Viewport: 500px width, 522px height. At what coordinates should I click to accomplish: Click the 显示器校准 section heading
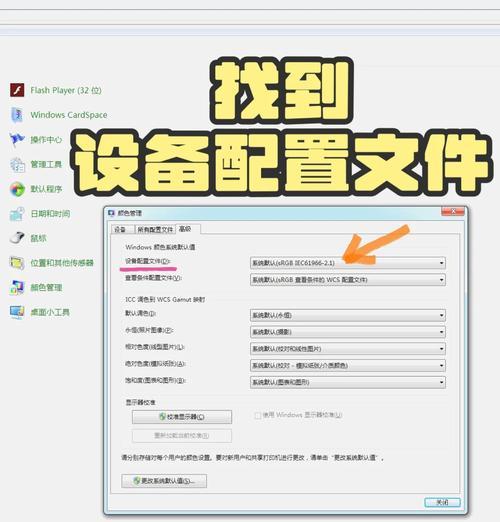tap(140, 402)
